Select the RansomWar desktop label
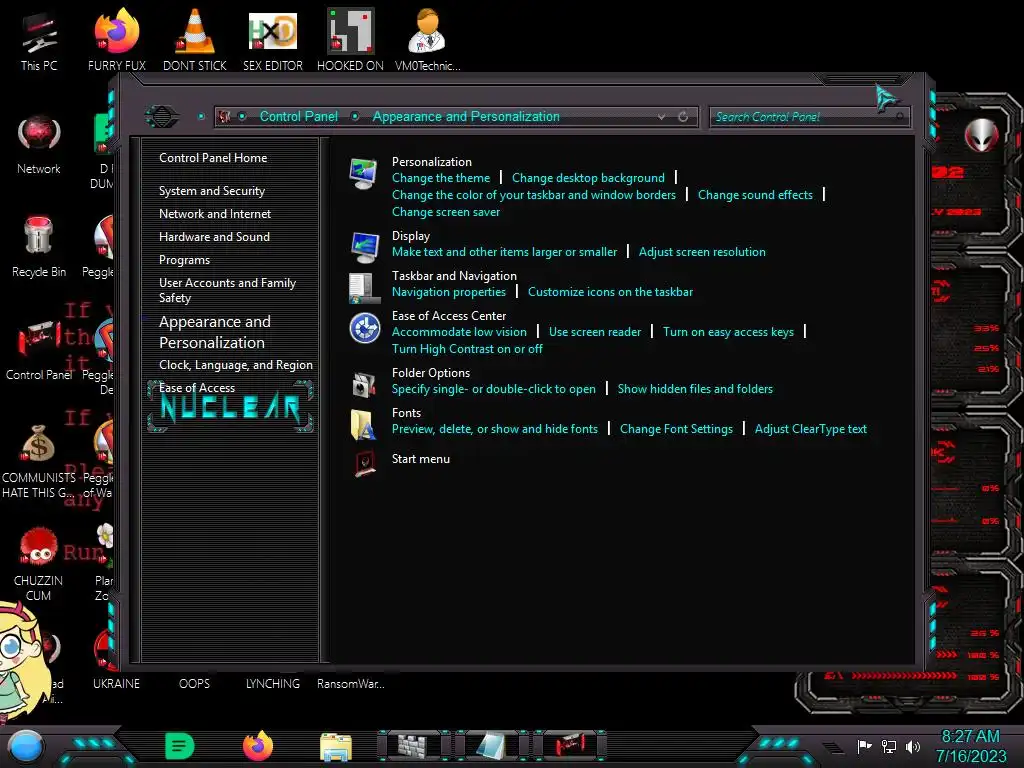This screenshot has width=1024, height=768. tap(351, 683)
